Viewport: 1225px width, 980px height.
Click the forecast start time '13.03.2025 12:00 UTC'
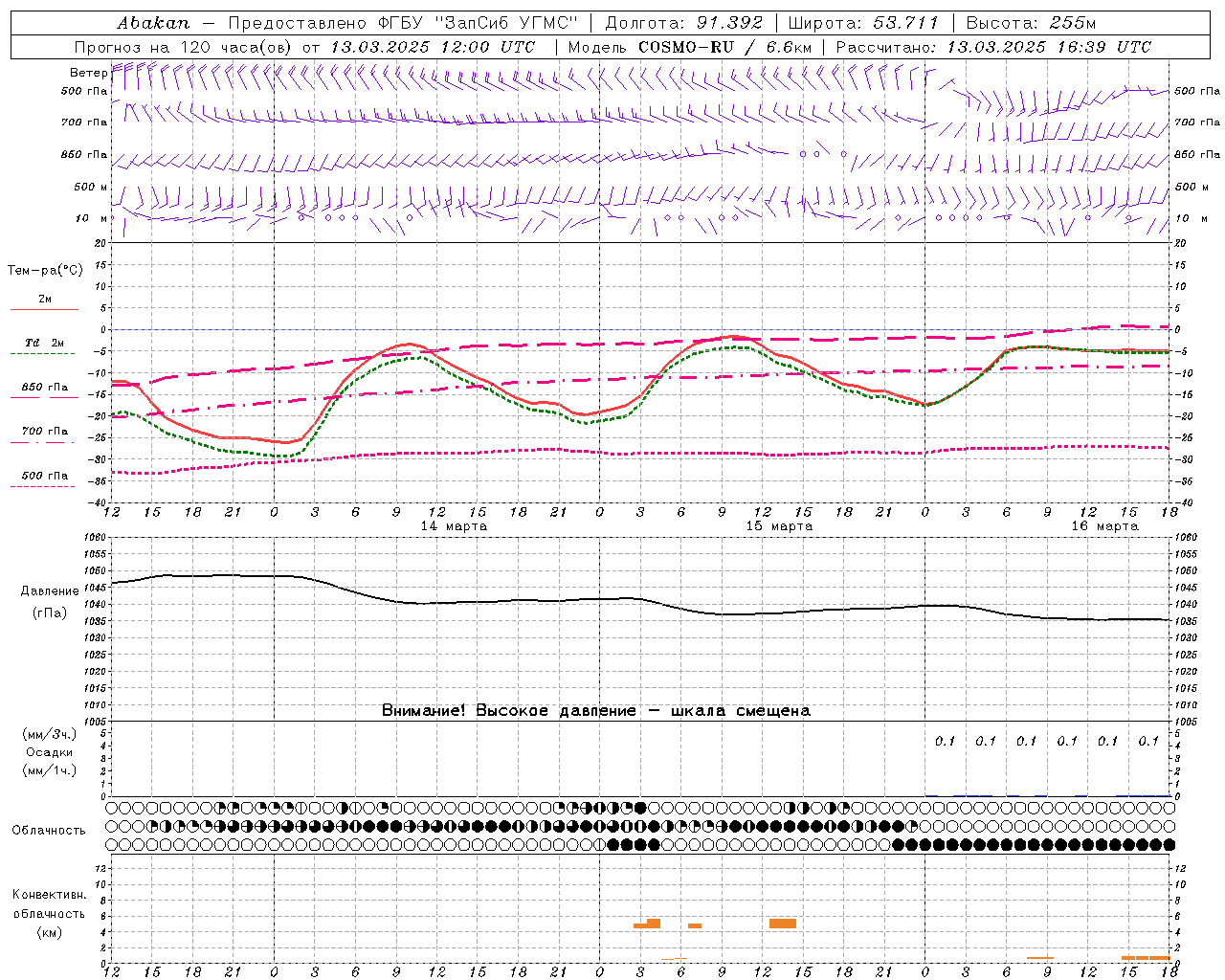pos(433,47)
